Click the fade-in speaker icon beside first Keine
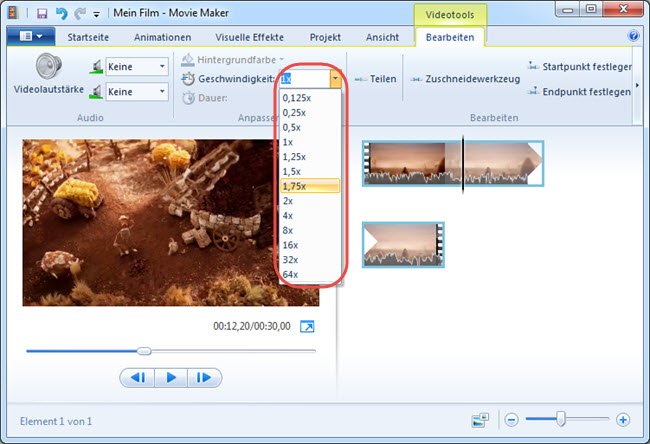650x444 pixels. tap(96, 67)
